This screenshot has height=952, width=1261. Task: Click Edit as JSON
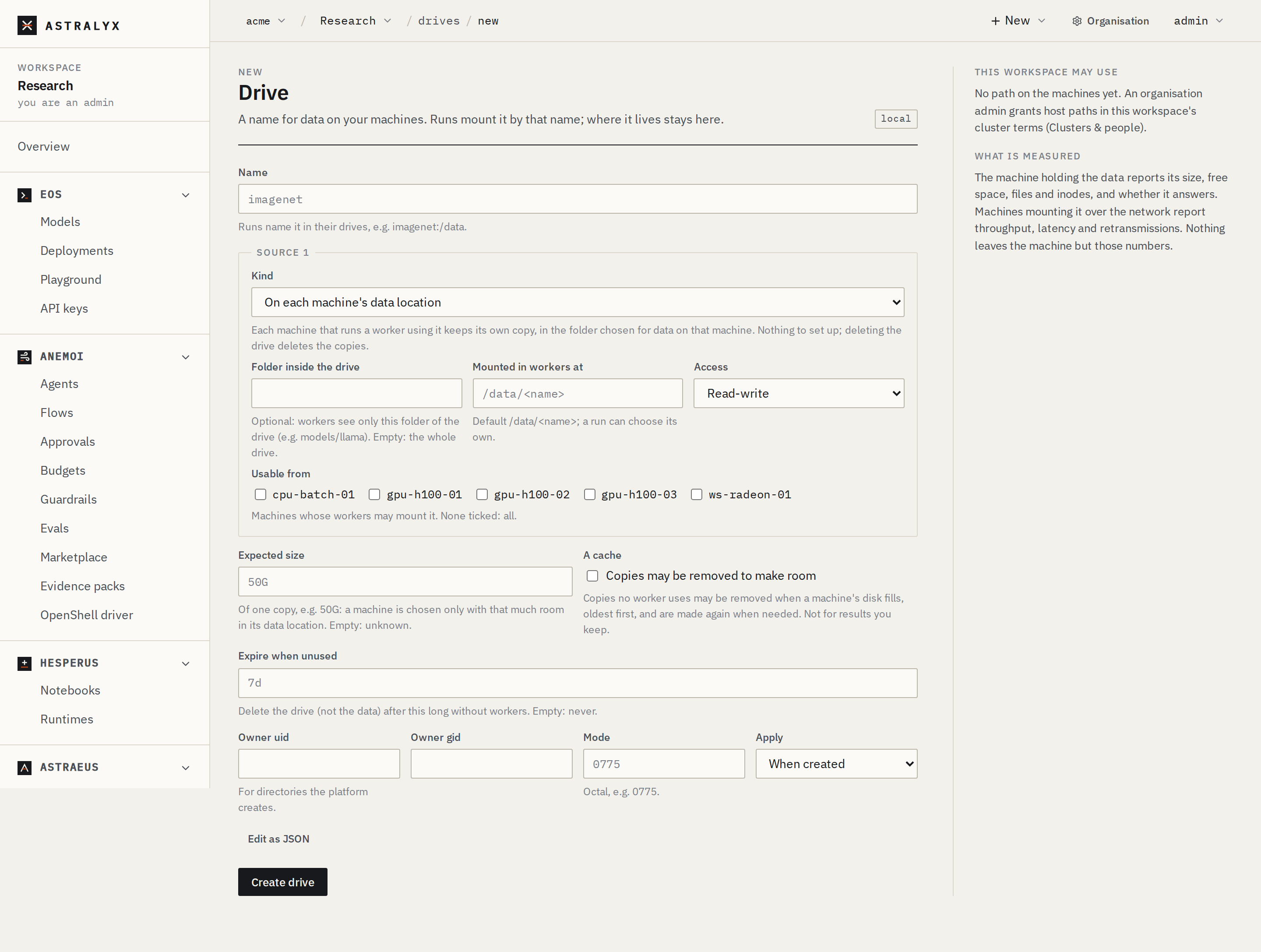278,839
